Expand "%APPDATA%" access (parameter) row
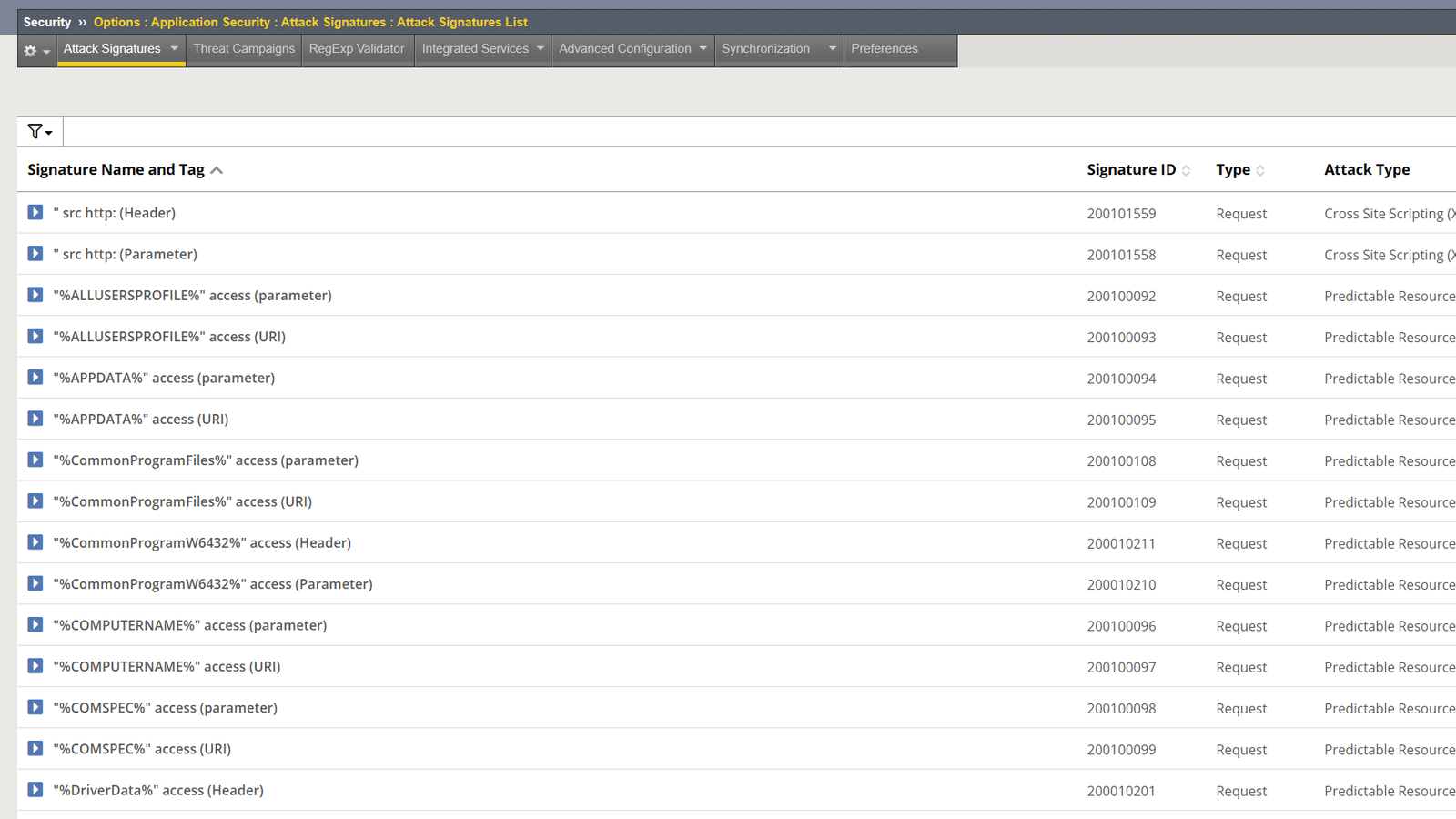Image resolution: width=1456 pixels, height=819 pixels. point(35,377)
